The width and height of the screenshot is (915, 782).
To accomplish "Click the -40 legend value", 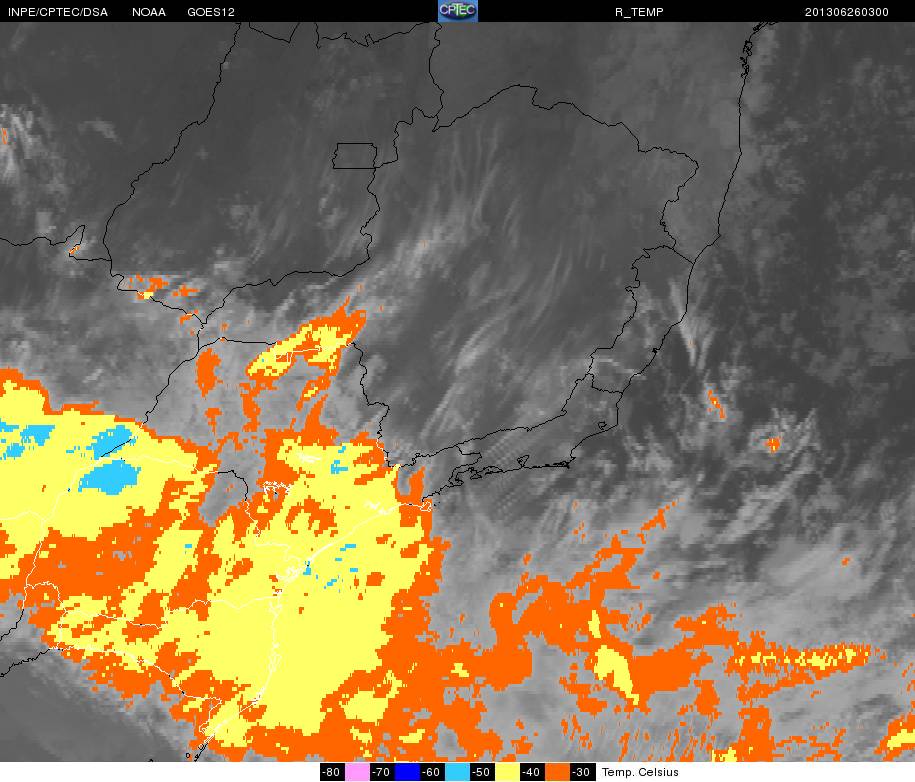I will 532,772.
